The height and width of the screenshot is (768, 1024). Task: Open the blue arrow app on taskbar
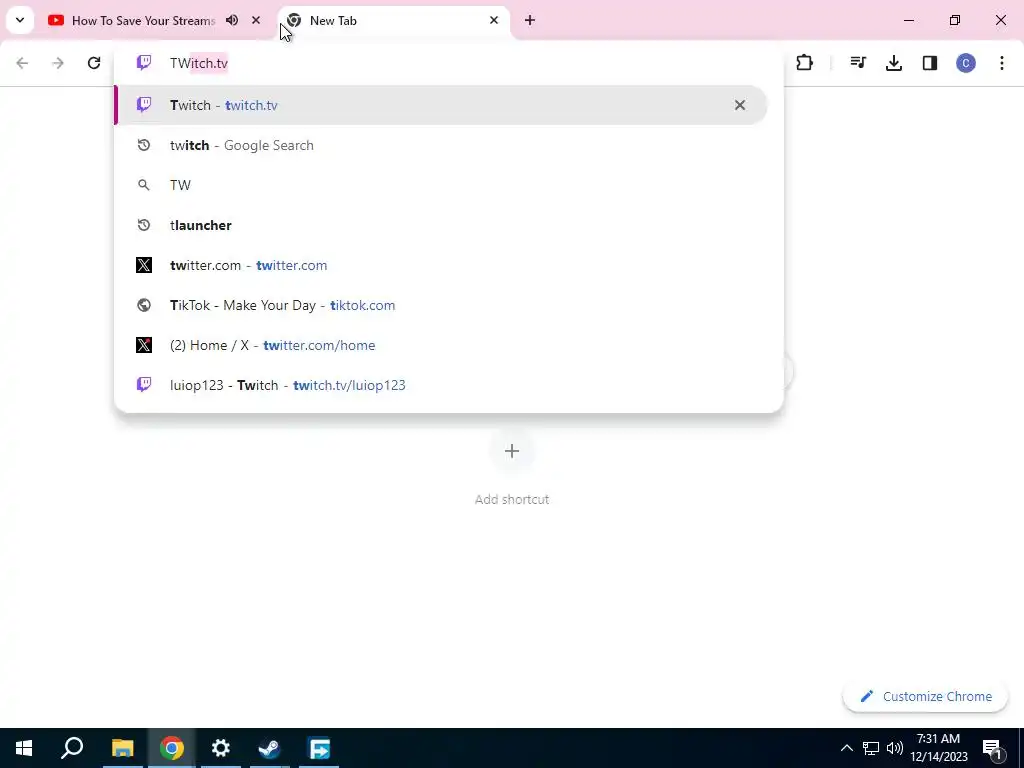point(319,748)
